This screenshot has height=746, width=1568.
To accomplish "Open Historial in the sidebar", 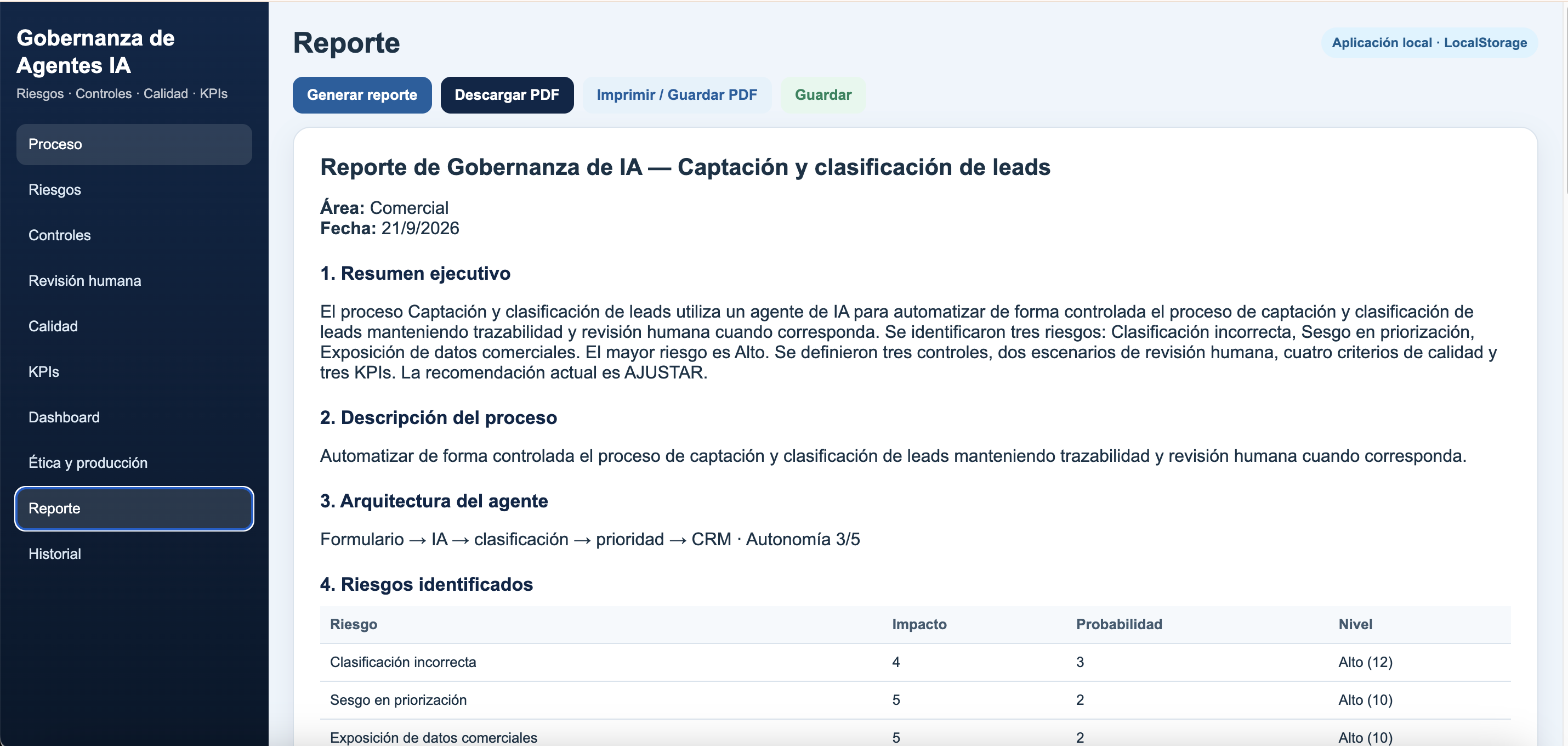I will click(x=134, y=554).
